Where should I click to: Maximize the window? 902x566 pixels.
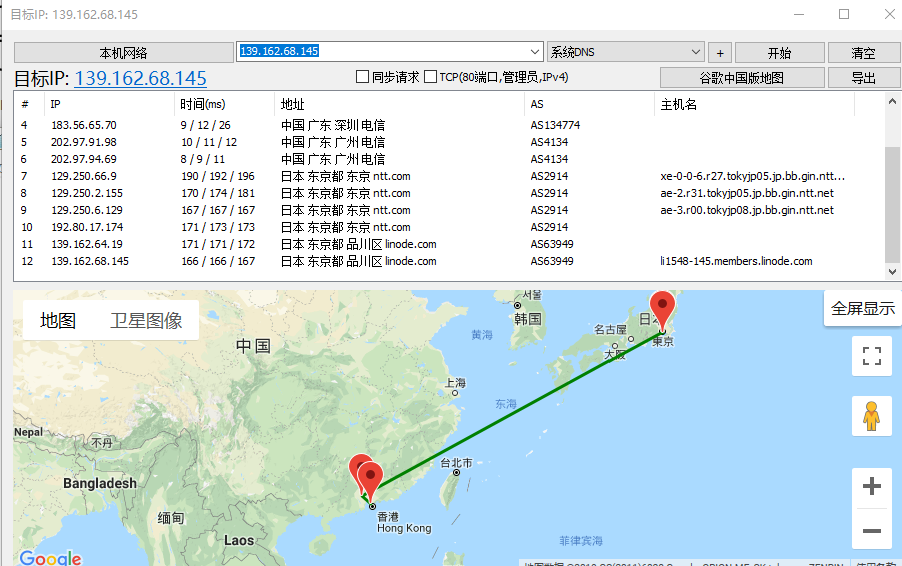coord(844,14)
